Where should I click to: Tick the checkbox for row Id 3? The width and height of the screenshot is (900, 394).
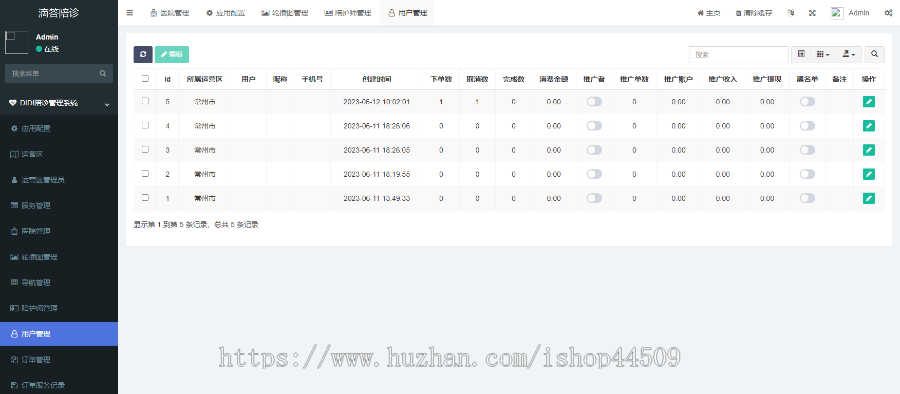pos(145,149)
